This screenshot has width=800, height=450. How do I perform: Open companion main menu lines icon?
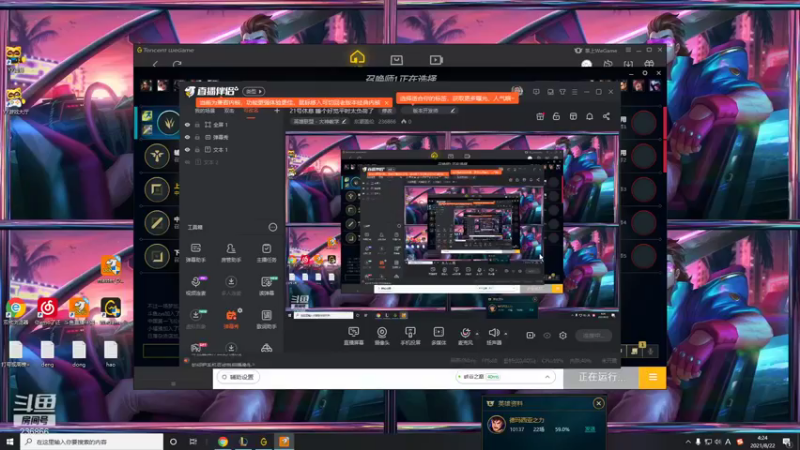point(574,92)
